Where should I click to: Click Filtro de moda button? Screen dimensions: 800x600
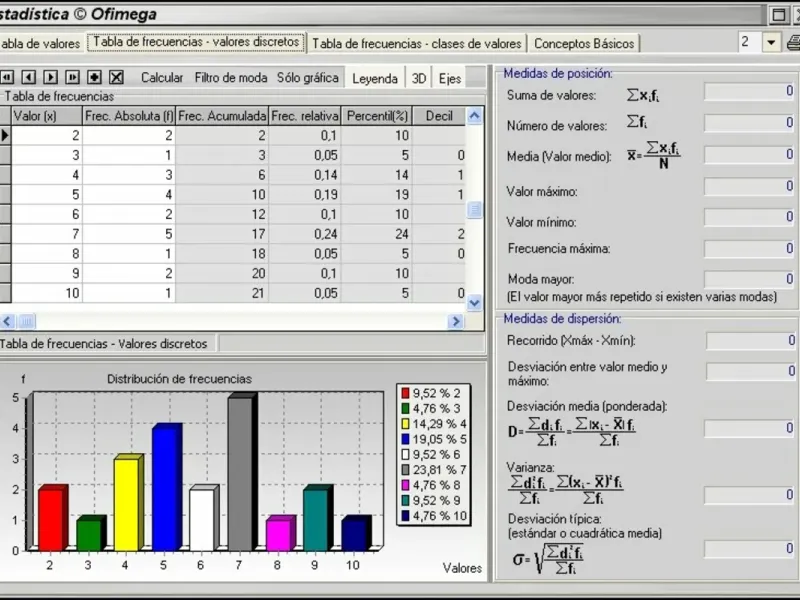click(x=231, y=78)
